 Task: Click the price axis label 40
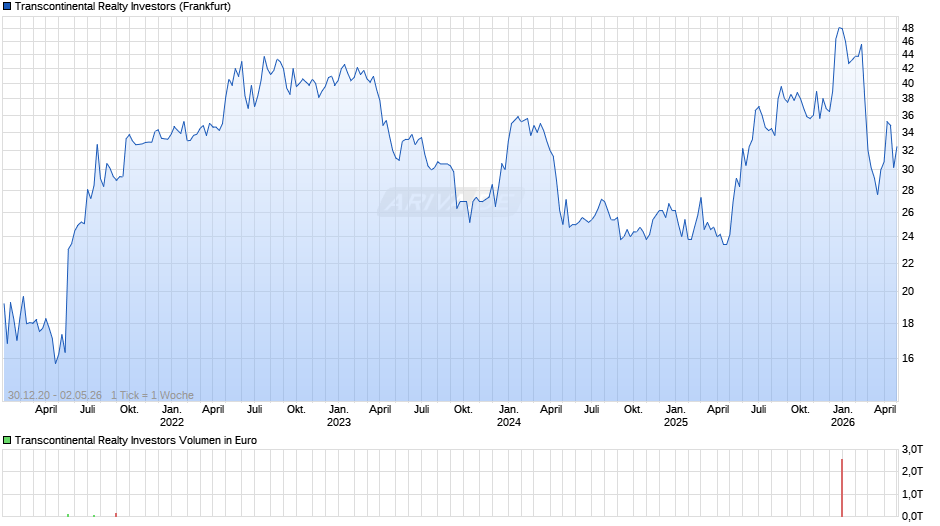coord(908,83)
